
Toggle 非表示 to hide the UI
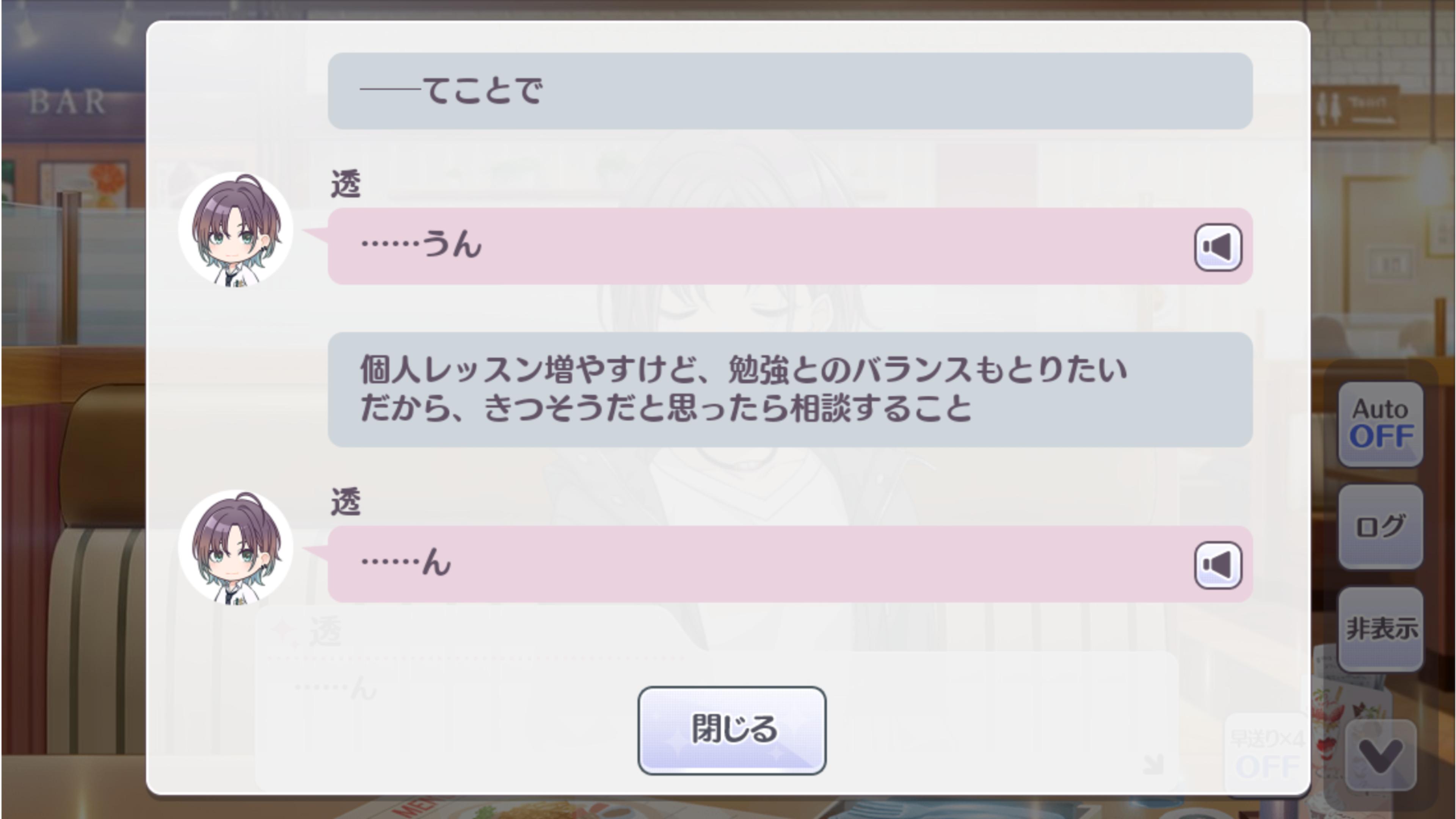[x=1380, y=629]
